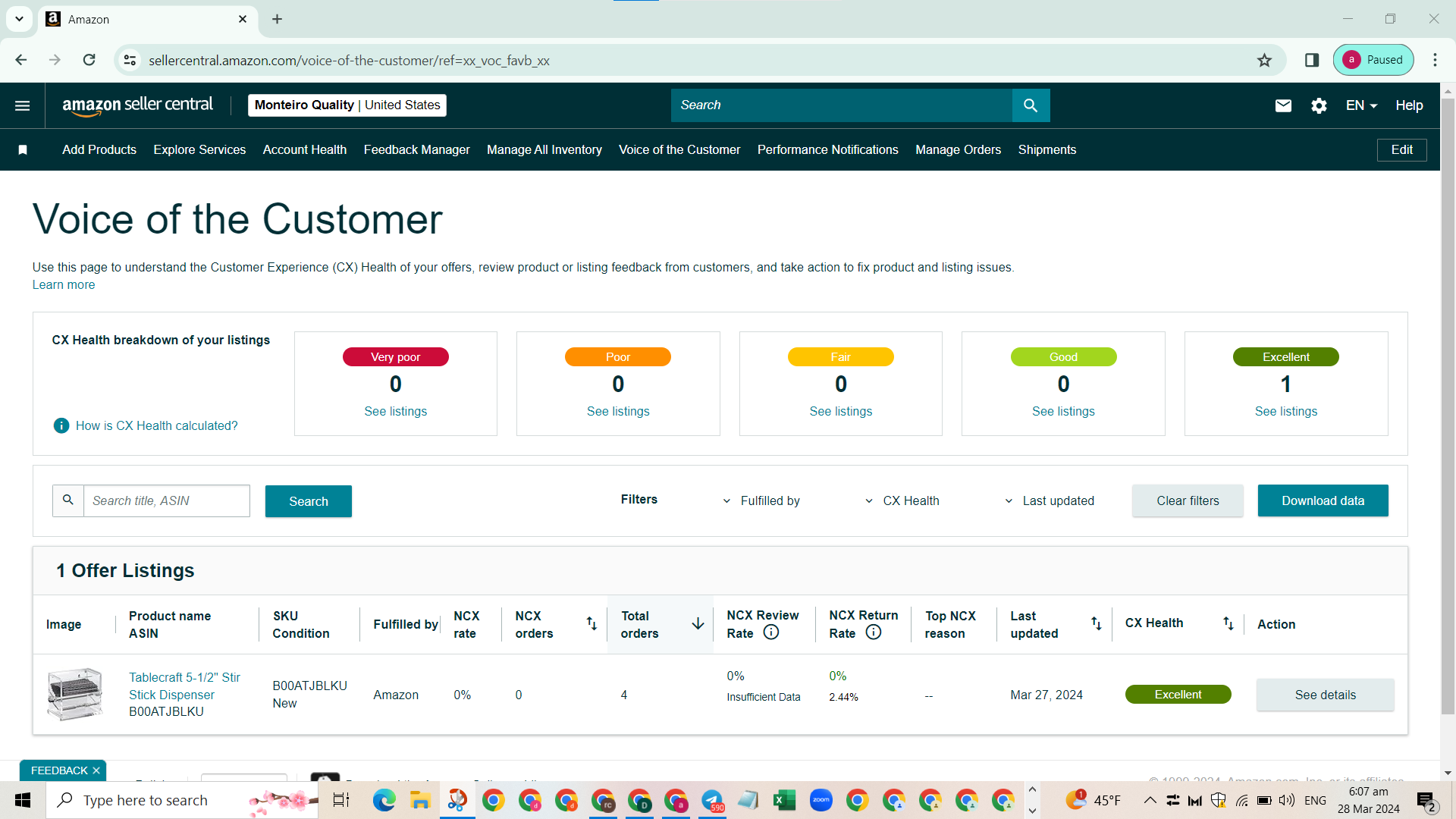Sort by CX Health arrows
Image resolution: width=1456 pixels, height=819 pixels.
pyautogui.click(x=1228, y=623)
